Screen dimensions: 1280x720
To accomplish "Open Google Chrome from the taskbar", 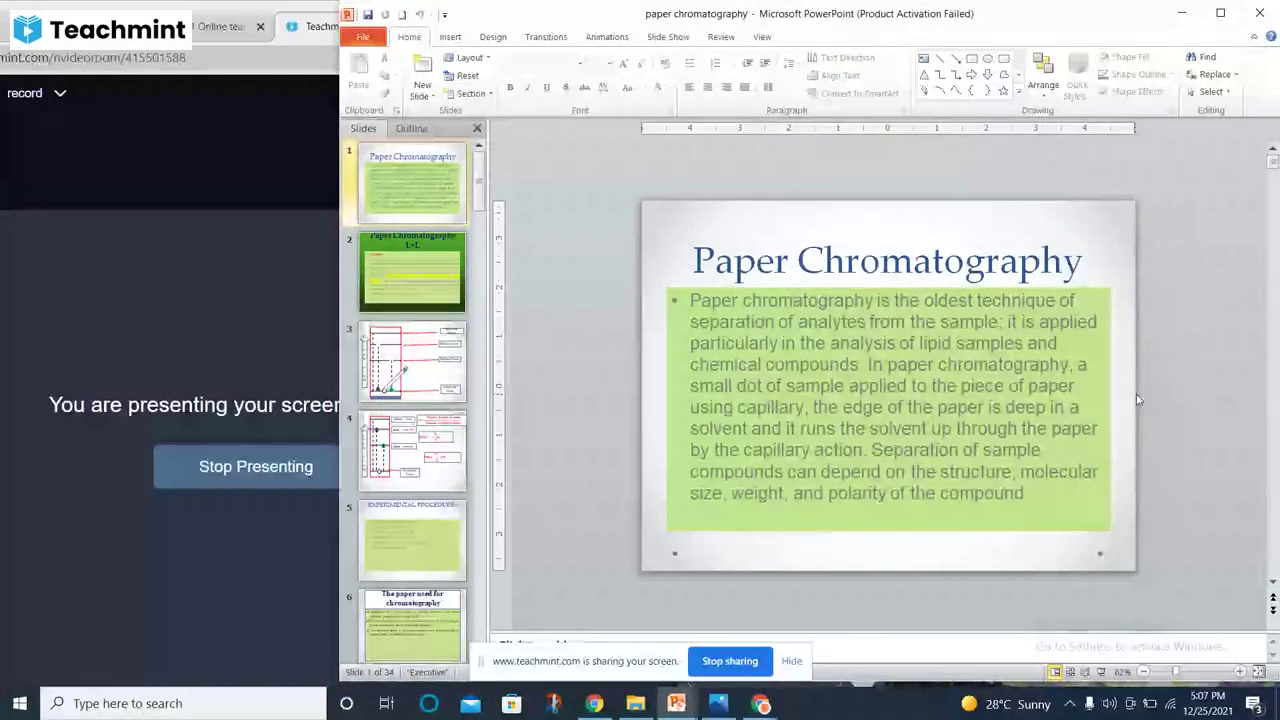I will coord(594,704).
